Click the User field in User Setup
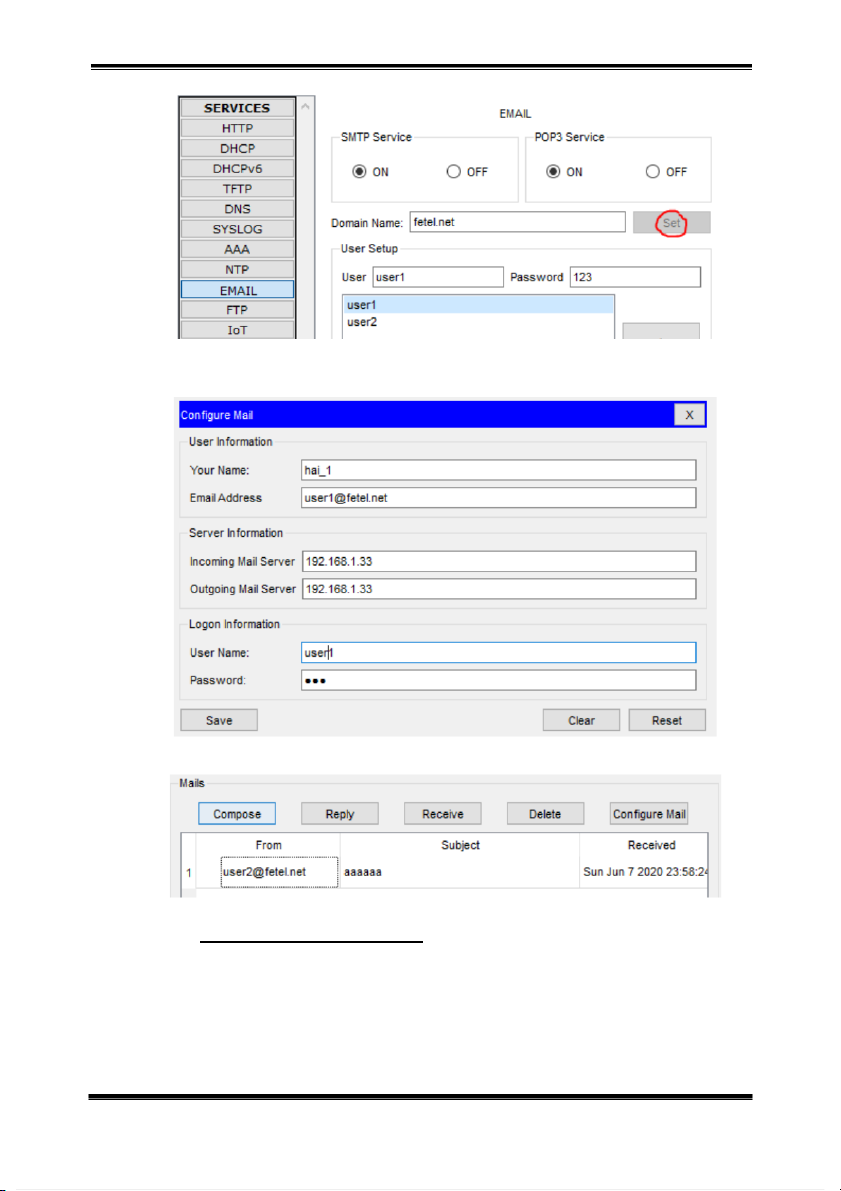This screenshot has height=1191, width=841. click(x=438, y=277)
